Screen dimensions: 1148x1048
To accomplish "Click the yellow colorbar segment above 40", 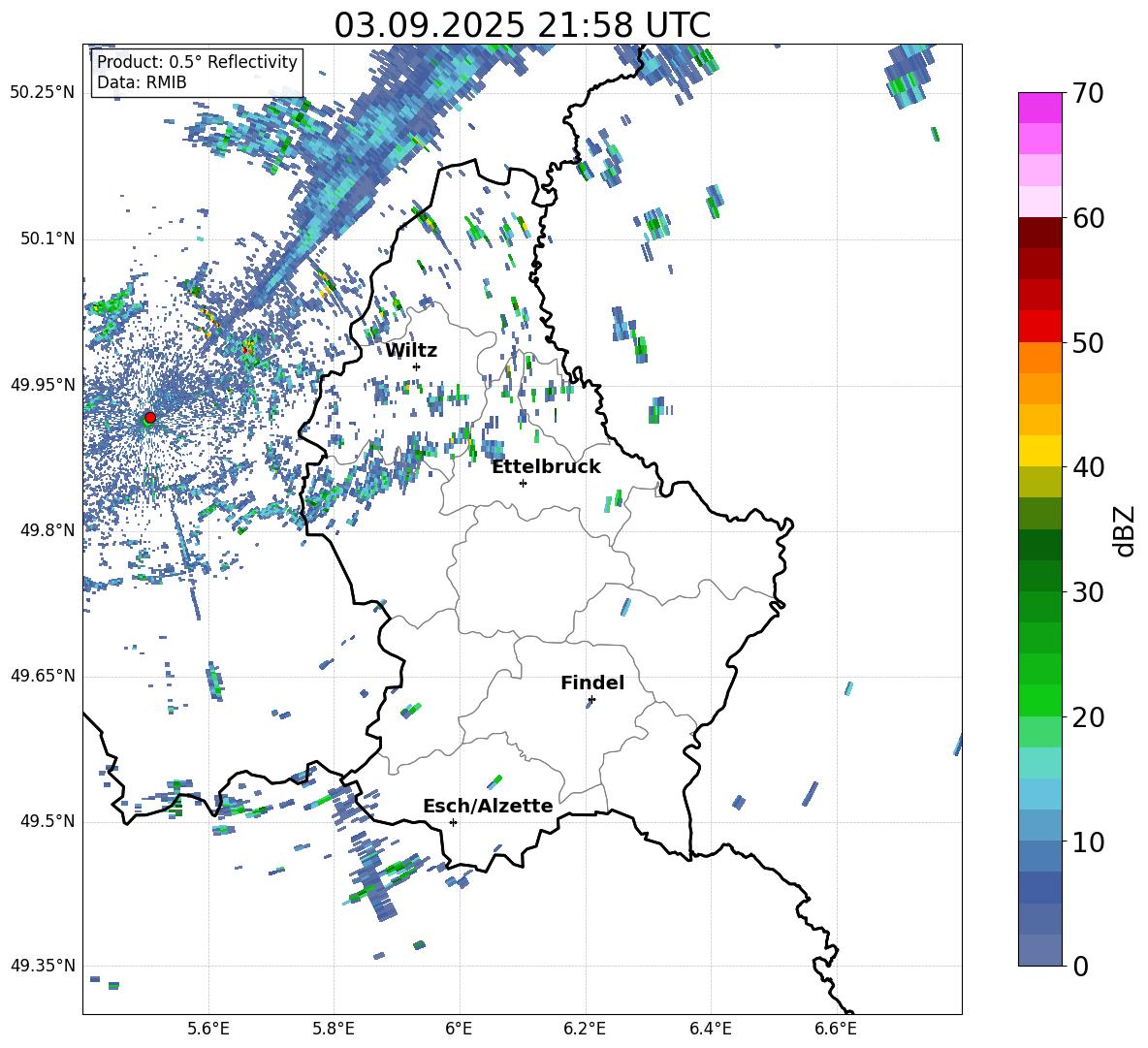I will tap(1039, 451).
